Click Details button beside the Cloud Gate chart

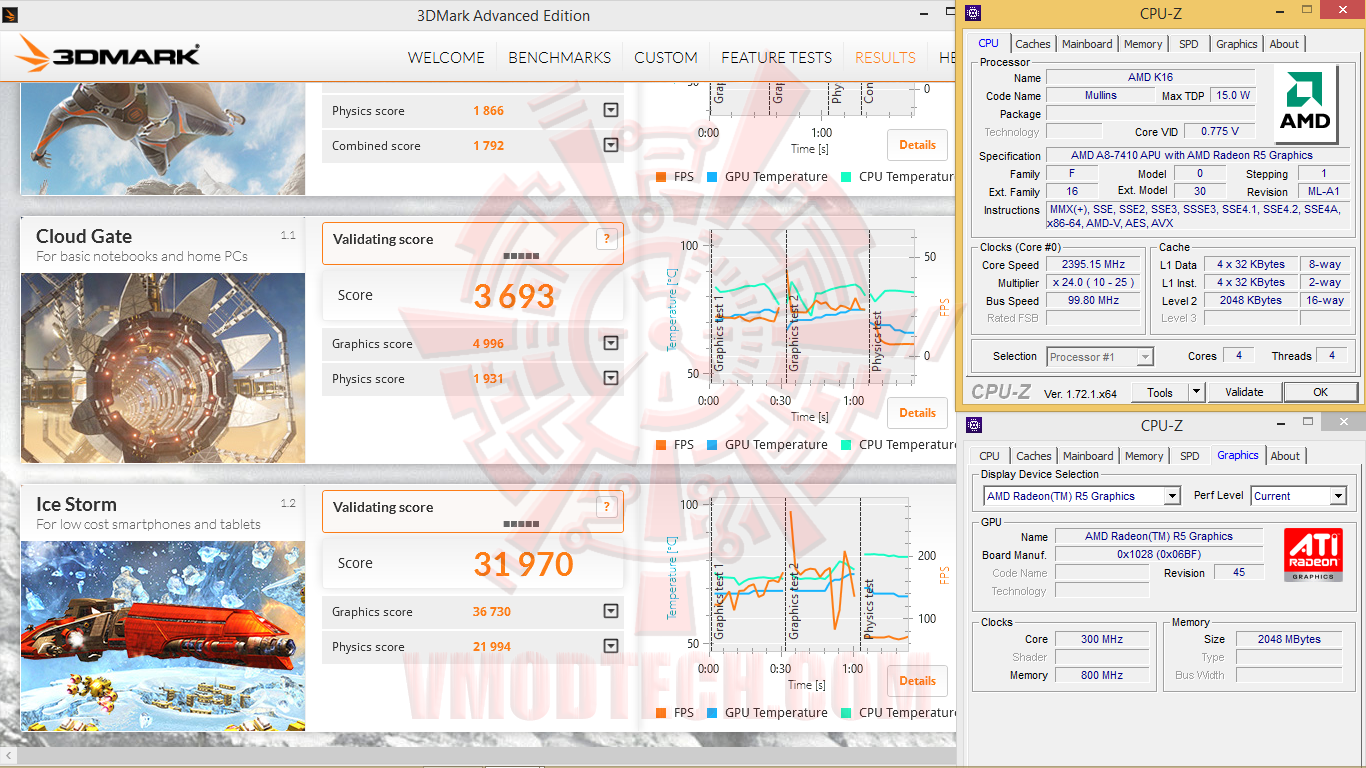[917, 413]
